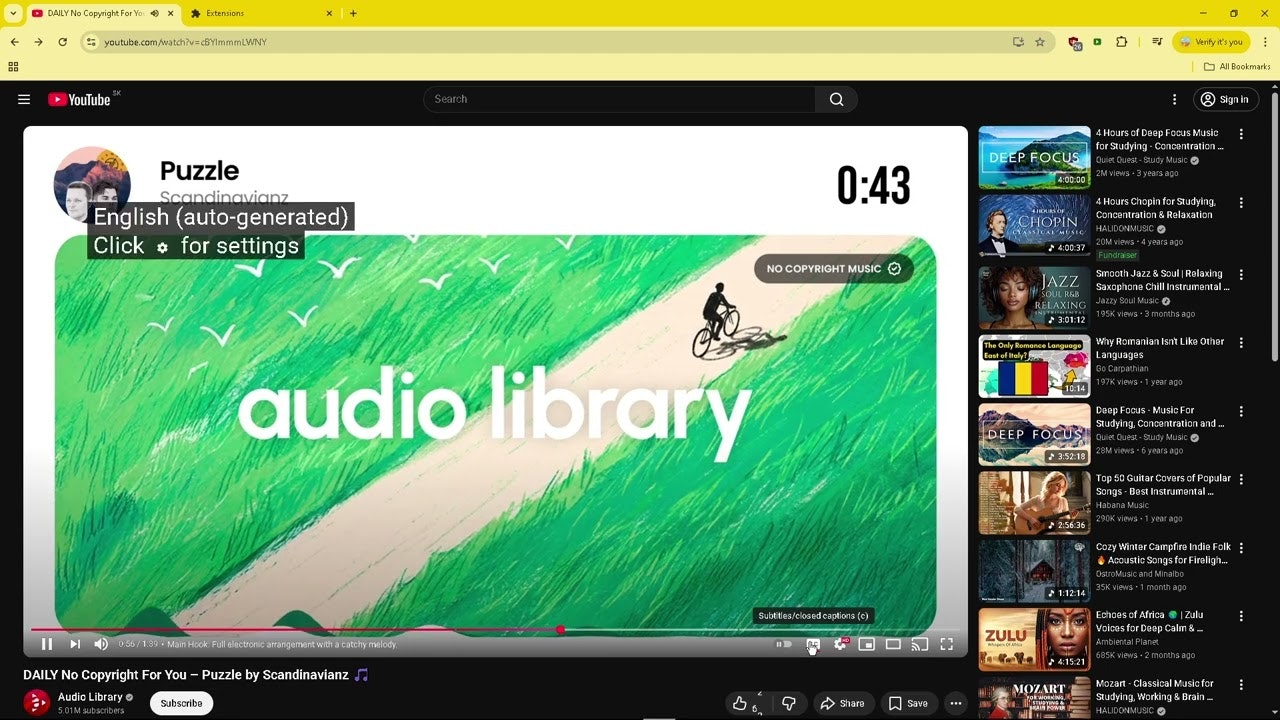Open the hamburger navigation menu

[24, 99]
